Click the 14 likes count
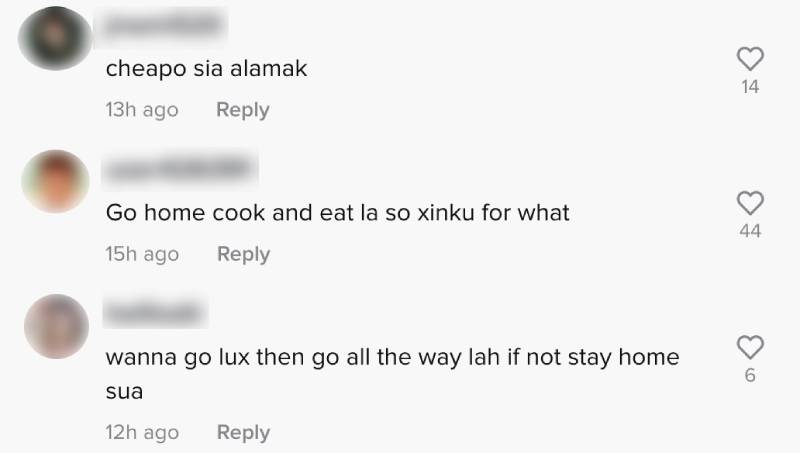 pyautogui.click(x=750, y=87)
